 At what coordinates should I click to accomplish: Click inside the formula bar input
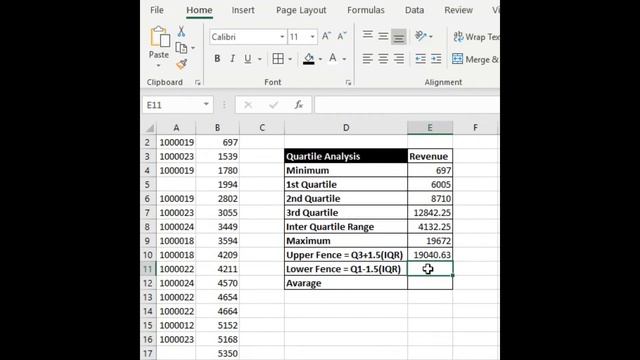pos(407,105)
